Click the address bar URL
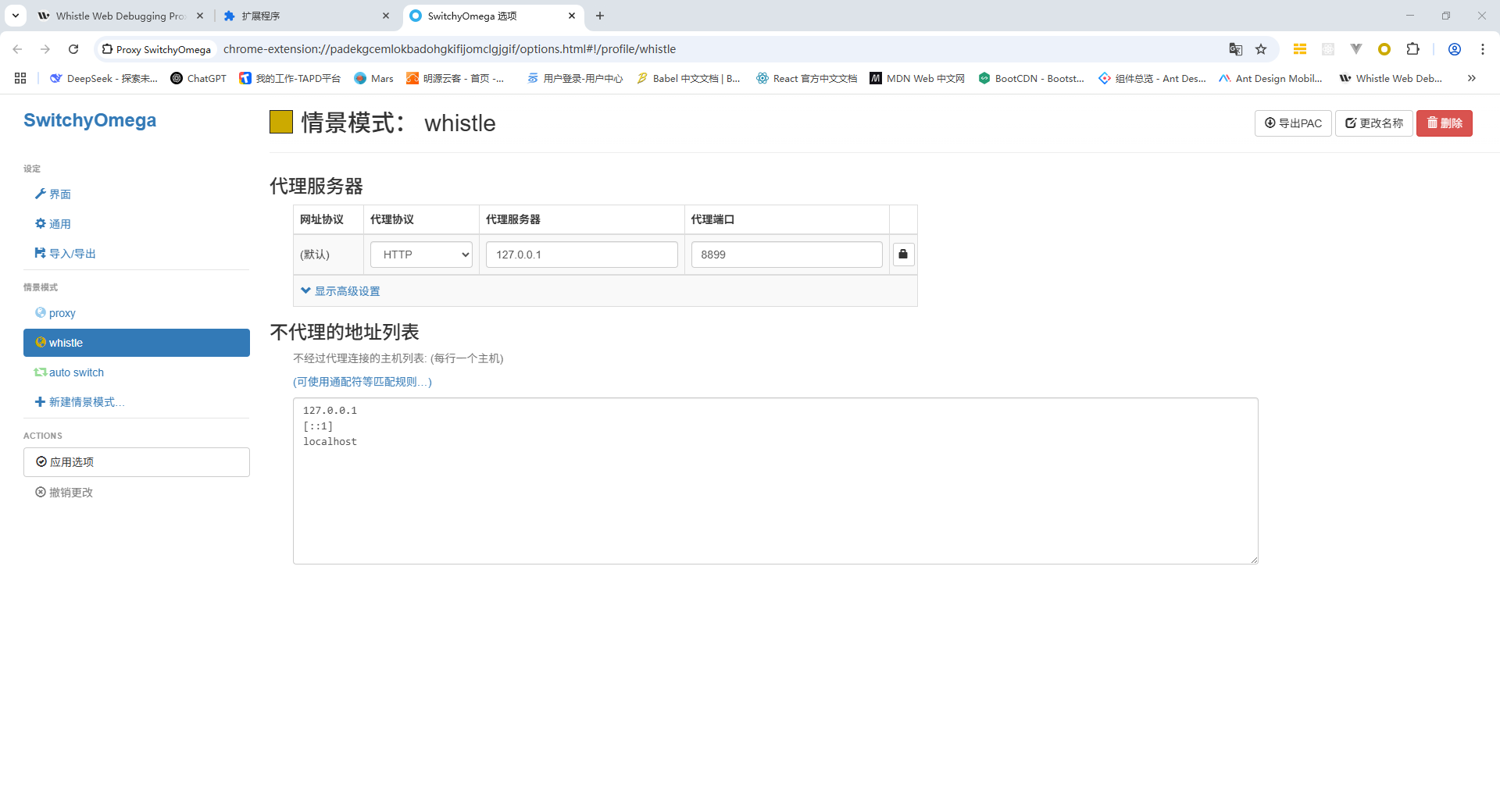Screen dimensions: 1500x812 [449, 49]
